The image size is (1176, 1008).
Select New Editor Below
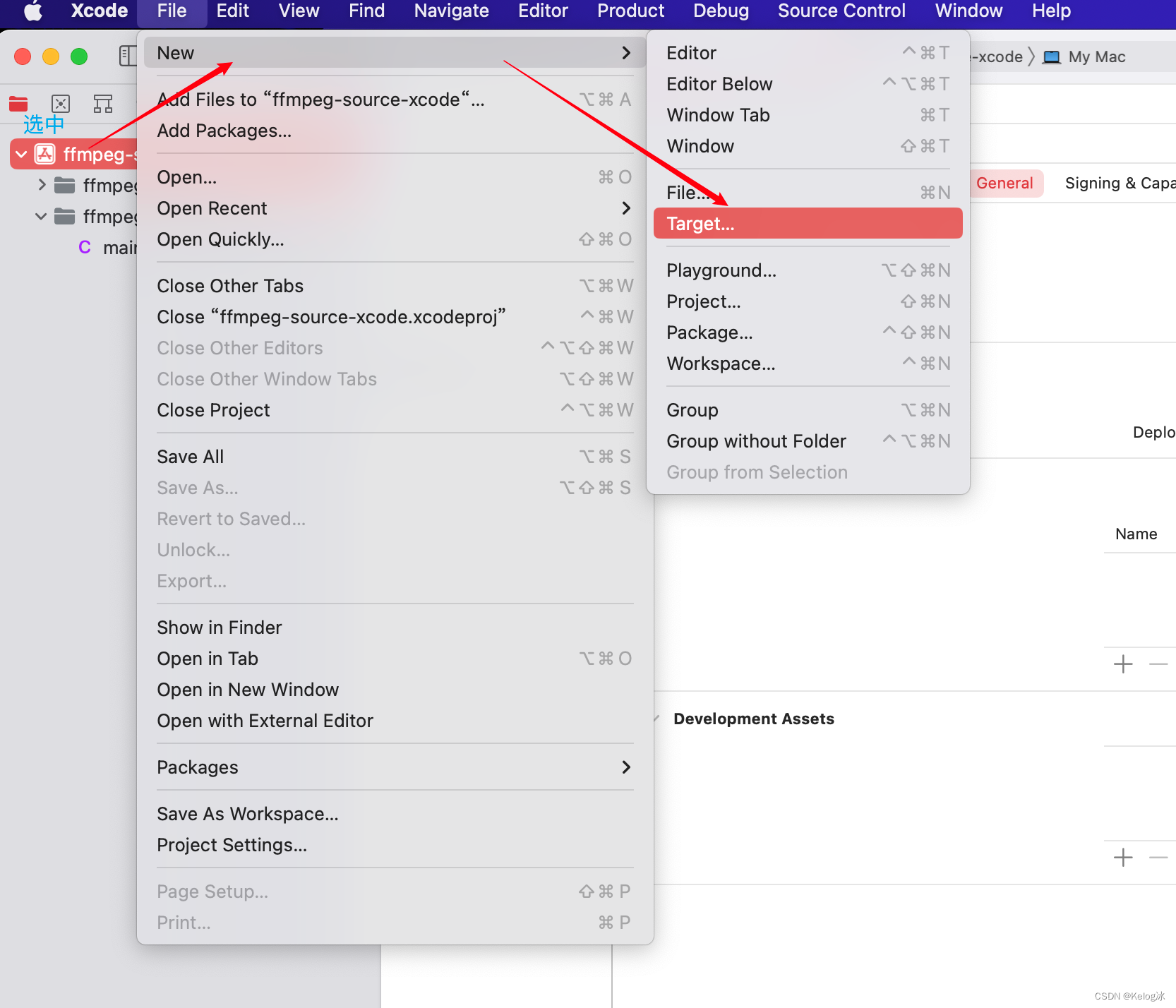tap(808, 84)
